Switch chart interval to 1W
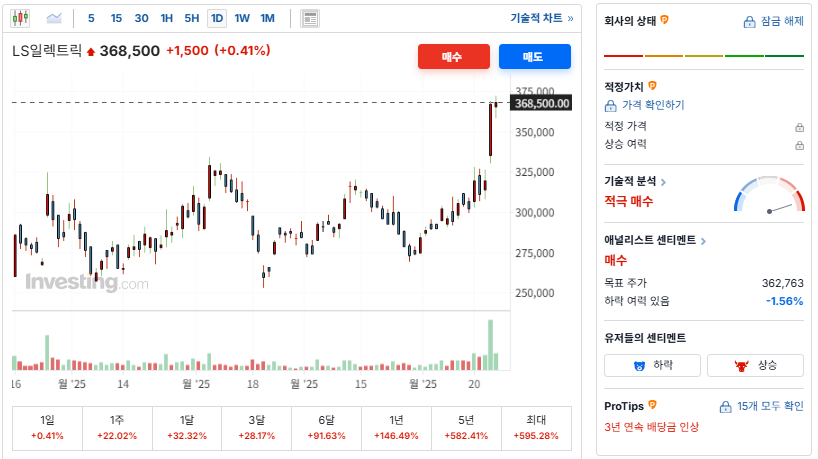 242,18
